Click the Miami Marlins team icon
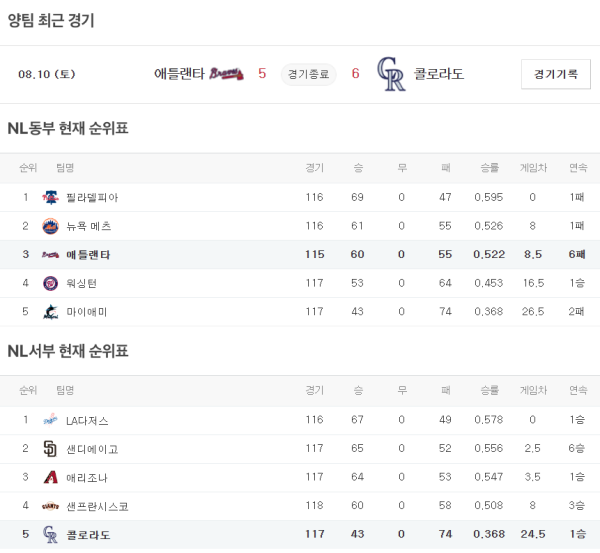The image size is (600, 553). [x=50, y=312]
